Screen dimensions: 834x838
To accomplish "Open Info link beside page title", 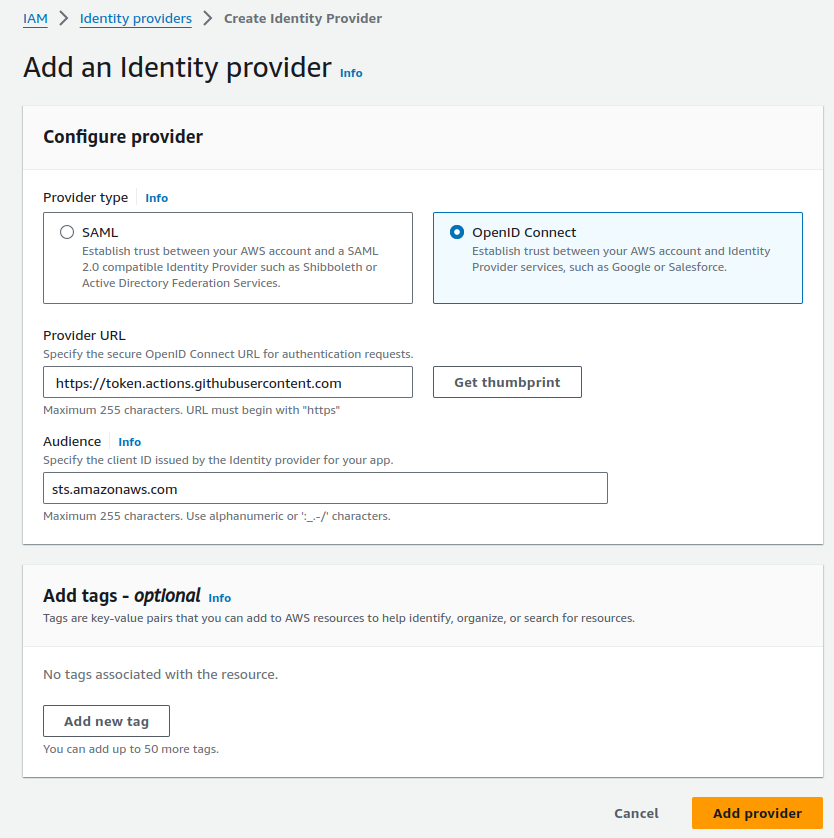I will (x=351, y=73).
